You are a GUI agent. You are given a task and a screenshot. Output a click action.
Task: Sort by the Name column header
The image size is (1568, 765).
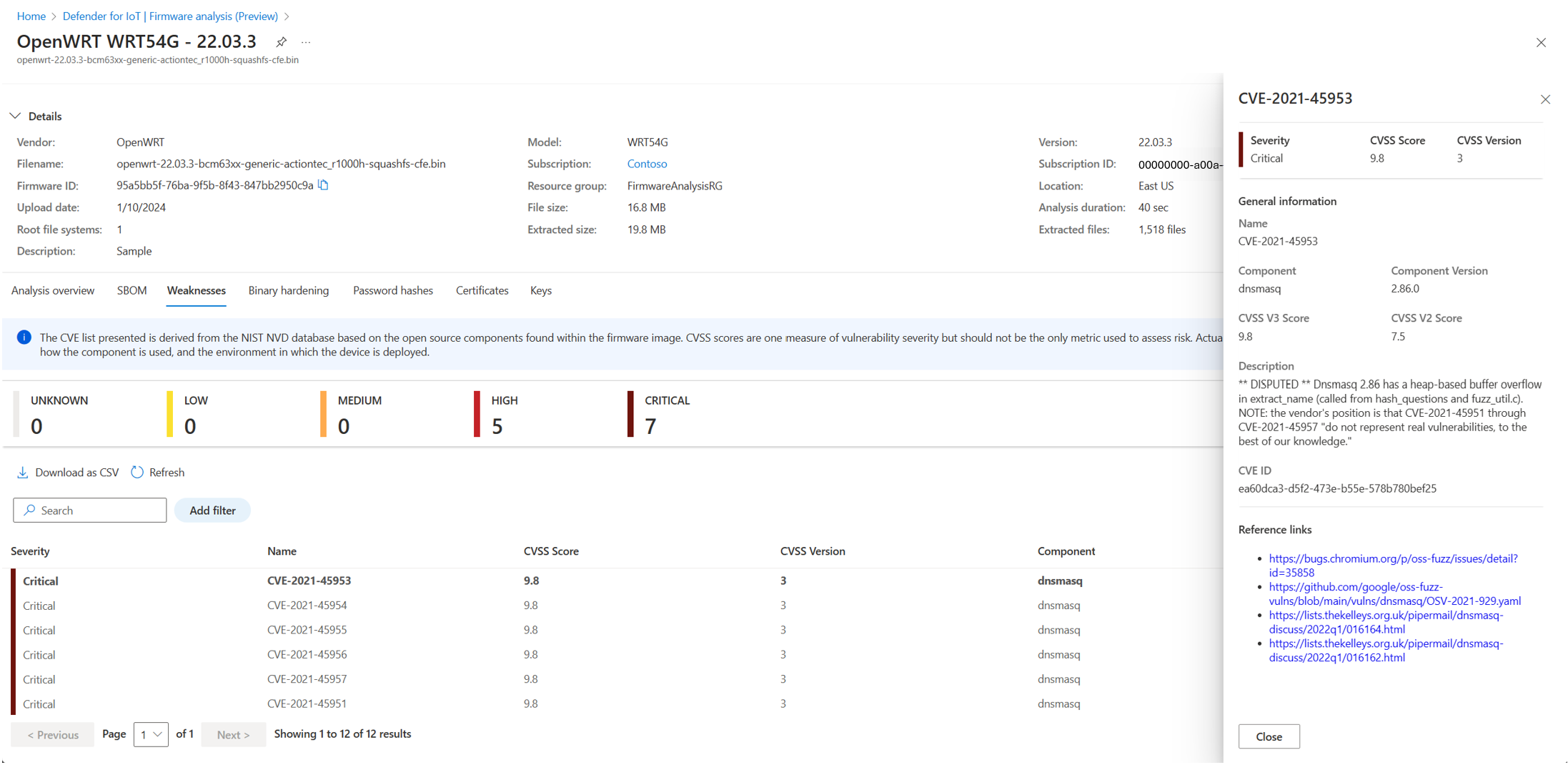[282, 551]
